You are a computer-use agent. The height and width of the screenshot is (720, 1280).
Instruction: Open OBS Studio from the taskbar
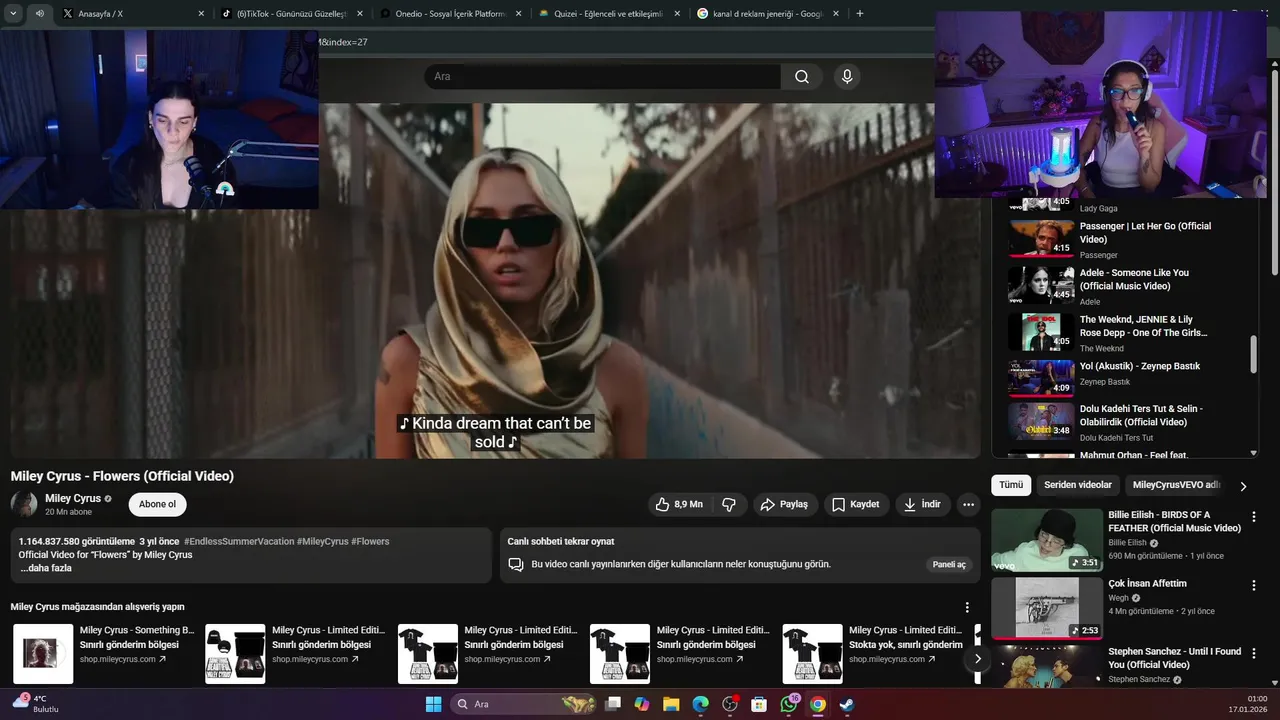pyautogui.click(x=730, y=704)
